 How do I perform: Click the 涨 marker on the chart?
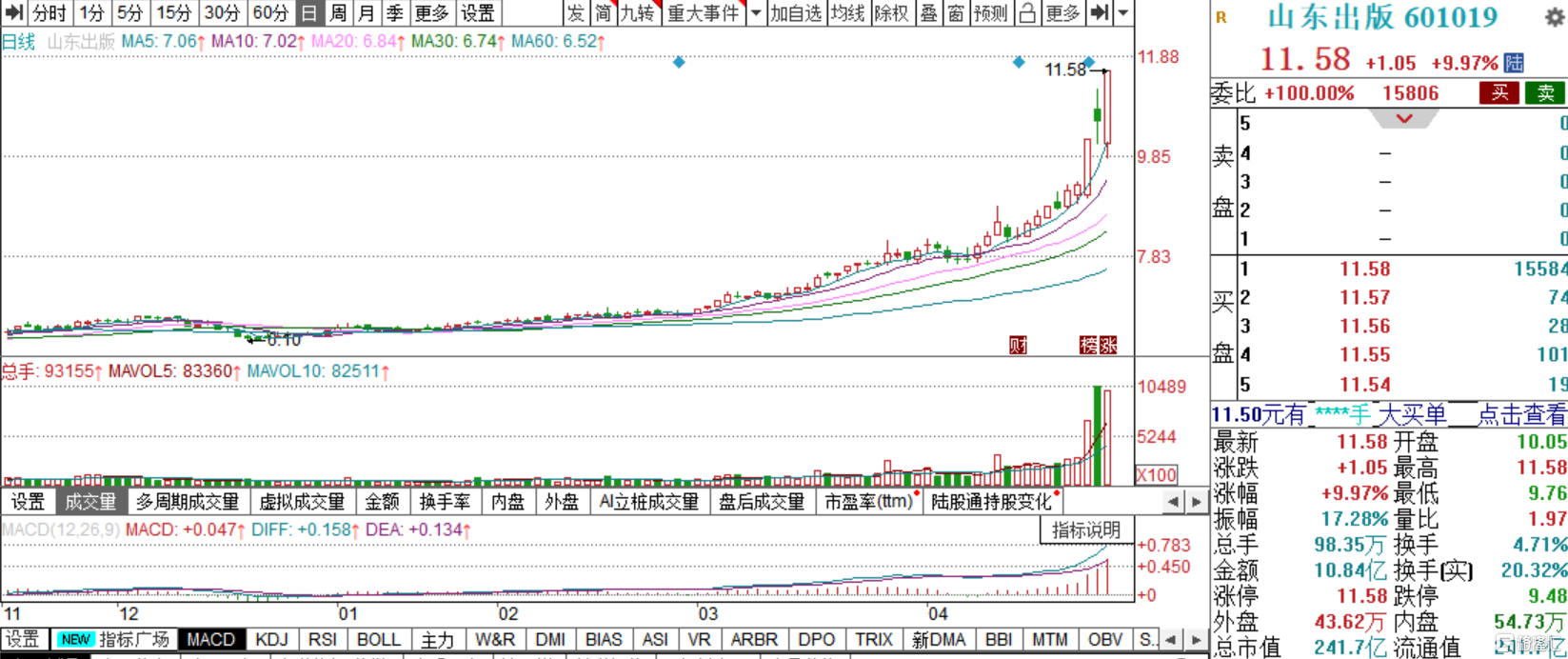tap(1107, 345)
